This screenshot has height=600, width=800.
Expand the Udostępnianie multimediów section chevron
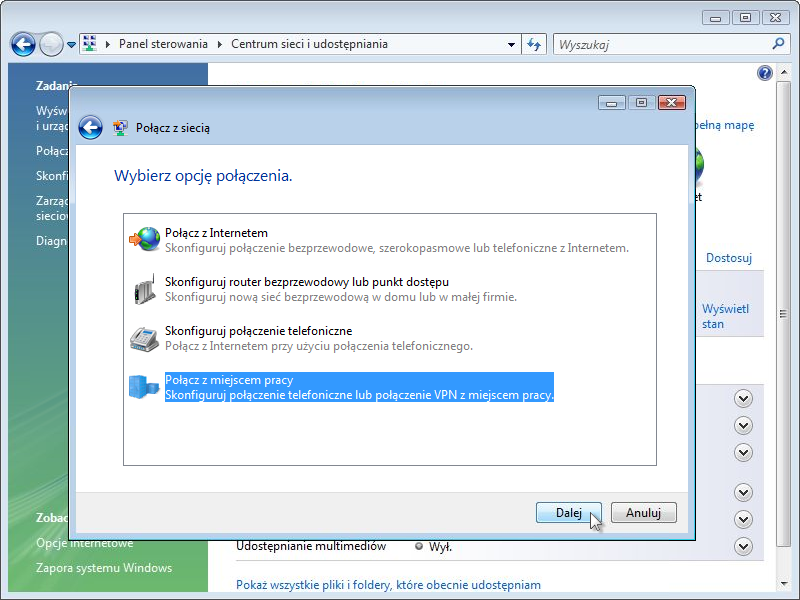(742, 546)
